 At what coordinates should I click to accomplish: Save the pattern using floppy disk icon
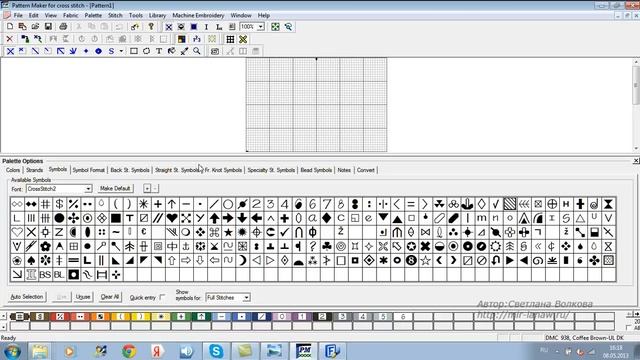pyautogui.click(x=48, y=27)
